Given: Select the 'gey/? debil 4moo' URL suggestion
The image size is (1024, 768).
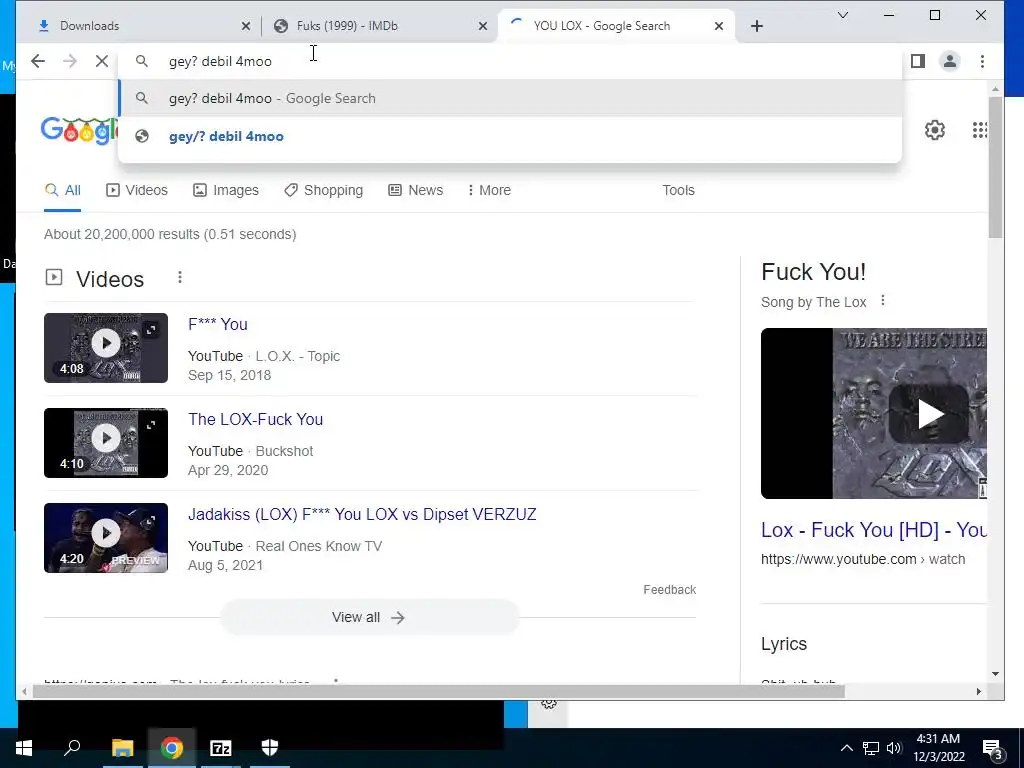Looking at the screenshot, I should coord(510,136).
